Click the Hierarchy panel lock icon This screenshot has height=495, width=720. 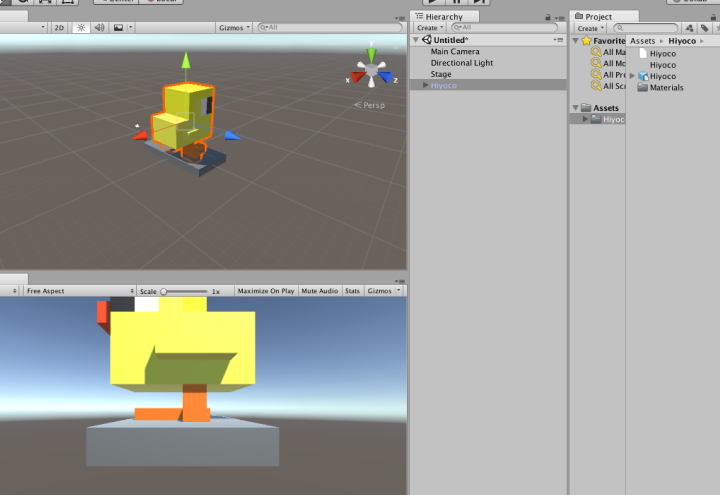[550, 17]
